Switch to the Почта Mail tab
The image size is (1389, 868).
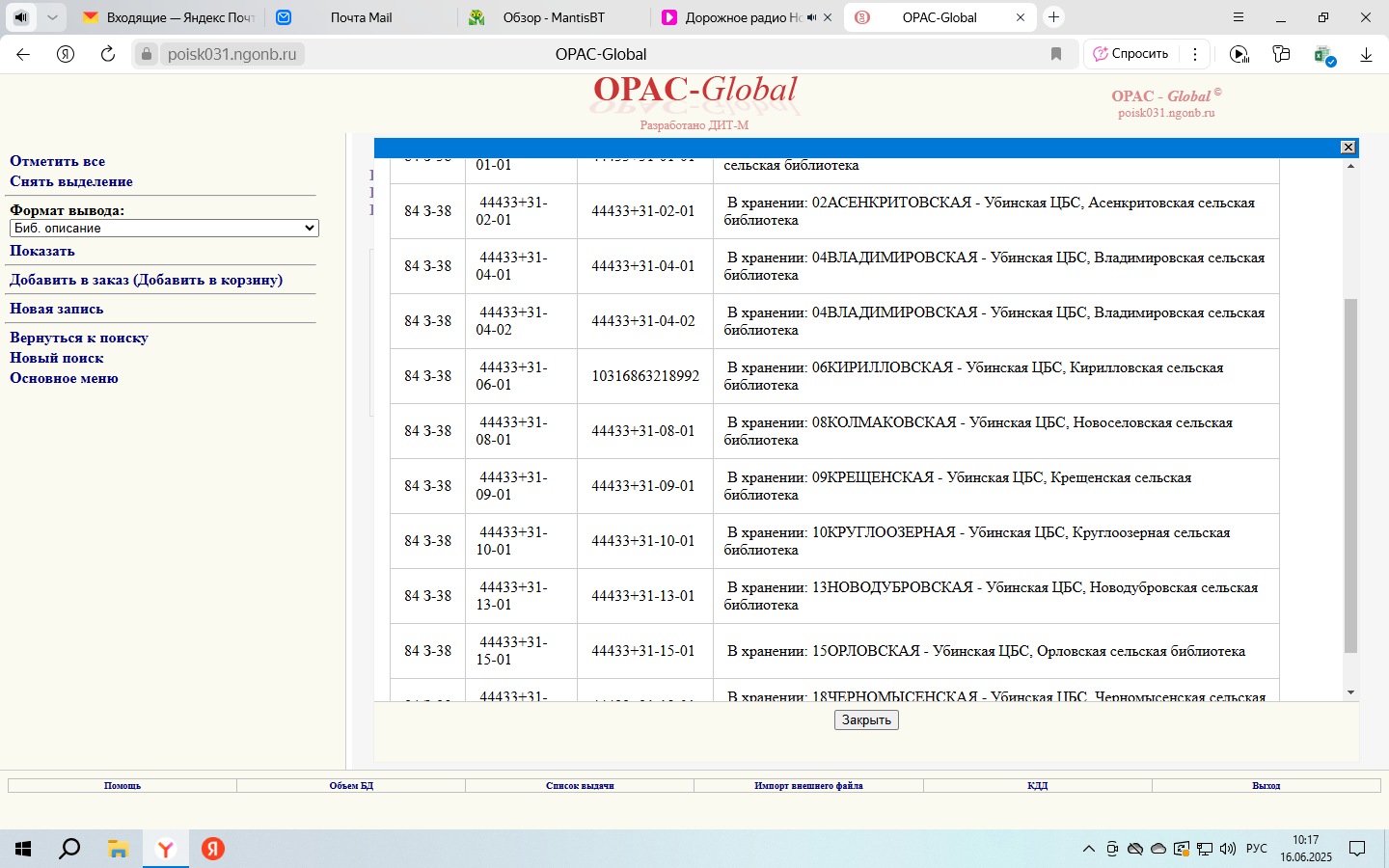tap(361, 17)
